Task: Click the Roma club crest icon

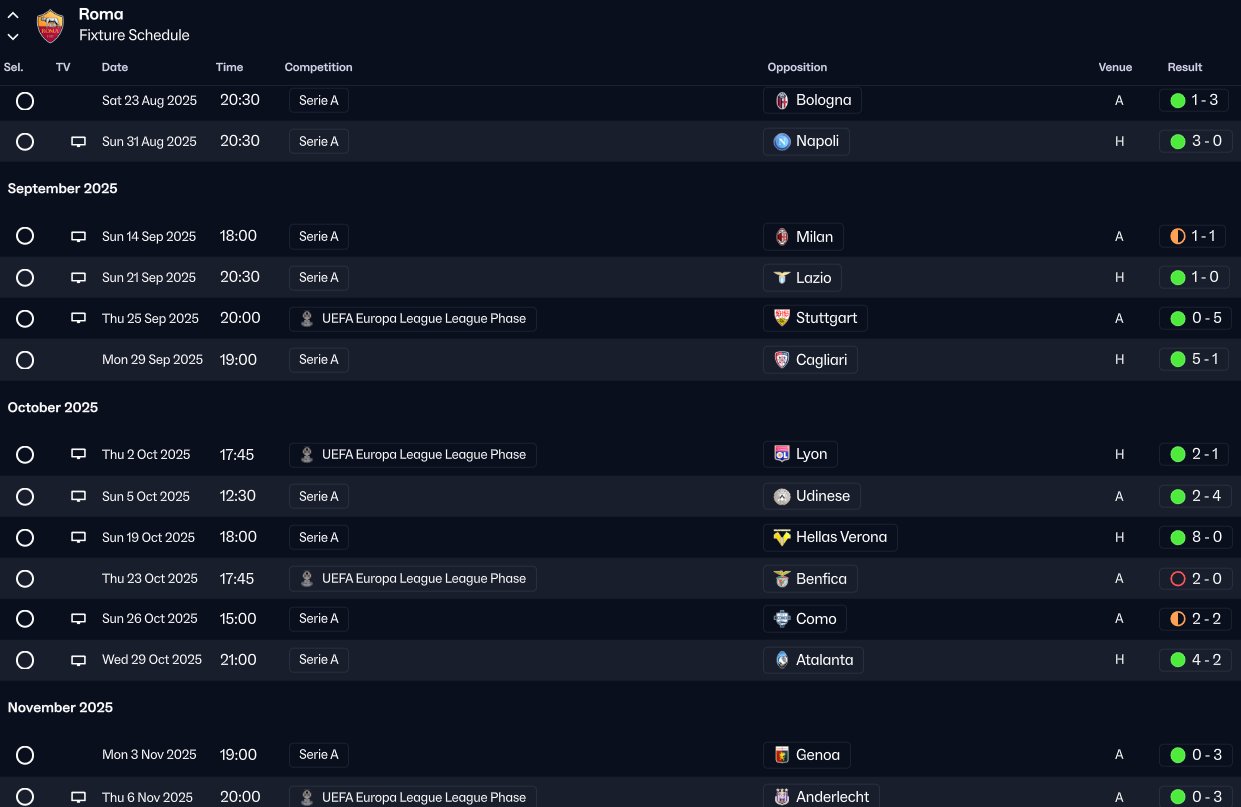Action: tap(50, 26)
